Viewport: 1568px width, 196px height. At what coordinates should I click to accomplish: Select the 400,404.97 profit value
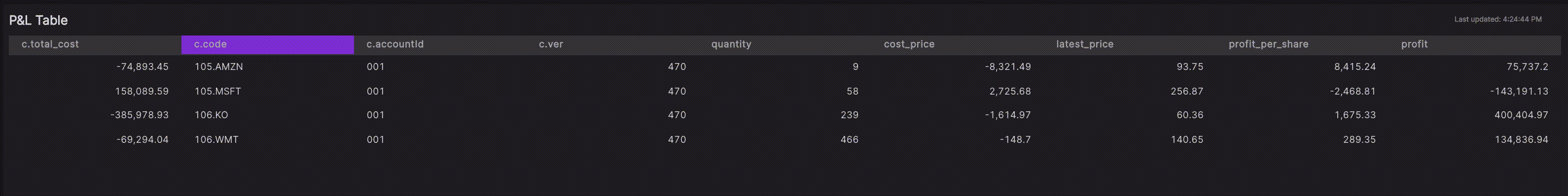coord(1521,115)
